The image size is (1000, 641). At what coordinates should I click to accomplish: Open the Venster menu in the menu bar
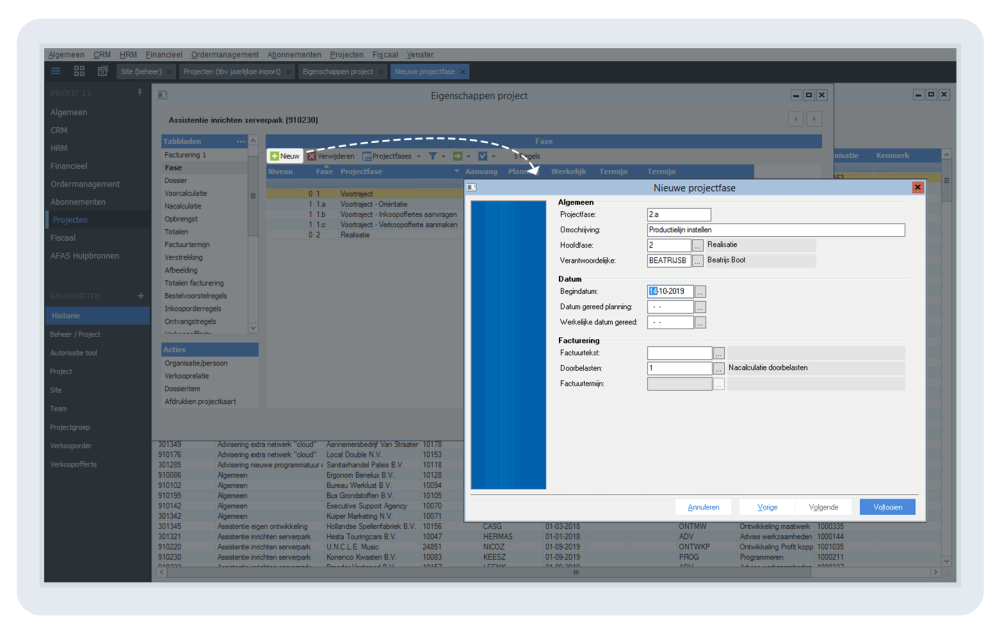pos(420,55)
